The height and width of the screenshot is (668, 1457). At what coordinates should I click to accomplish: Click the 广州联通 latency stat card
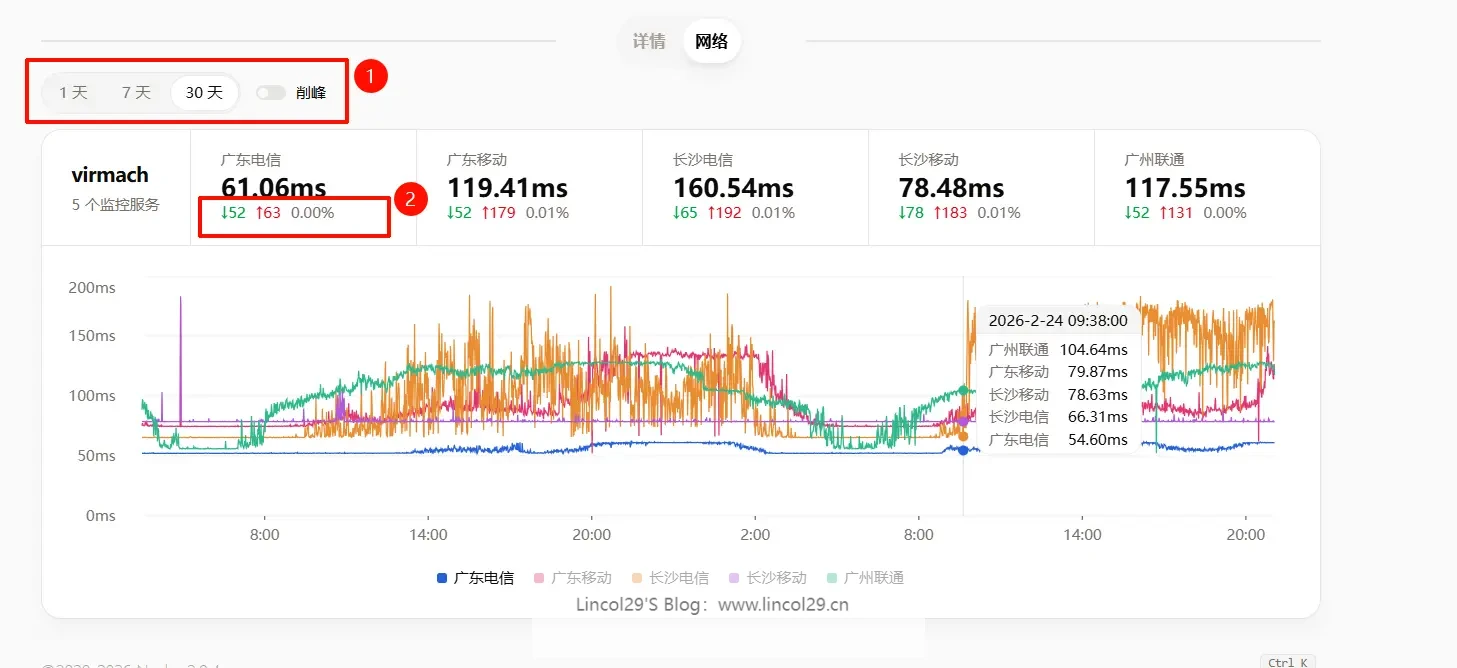click(x=1206, y=187)
